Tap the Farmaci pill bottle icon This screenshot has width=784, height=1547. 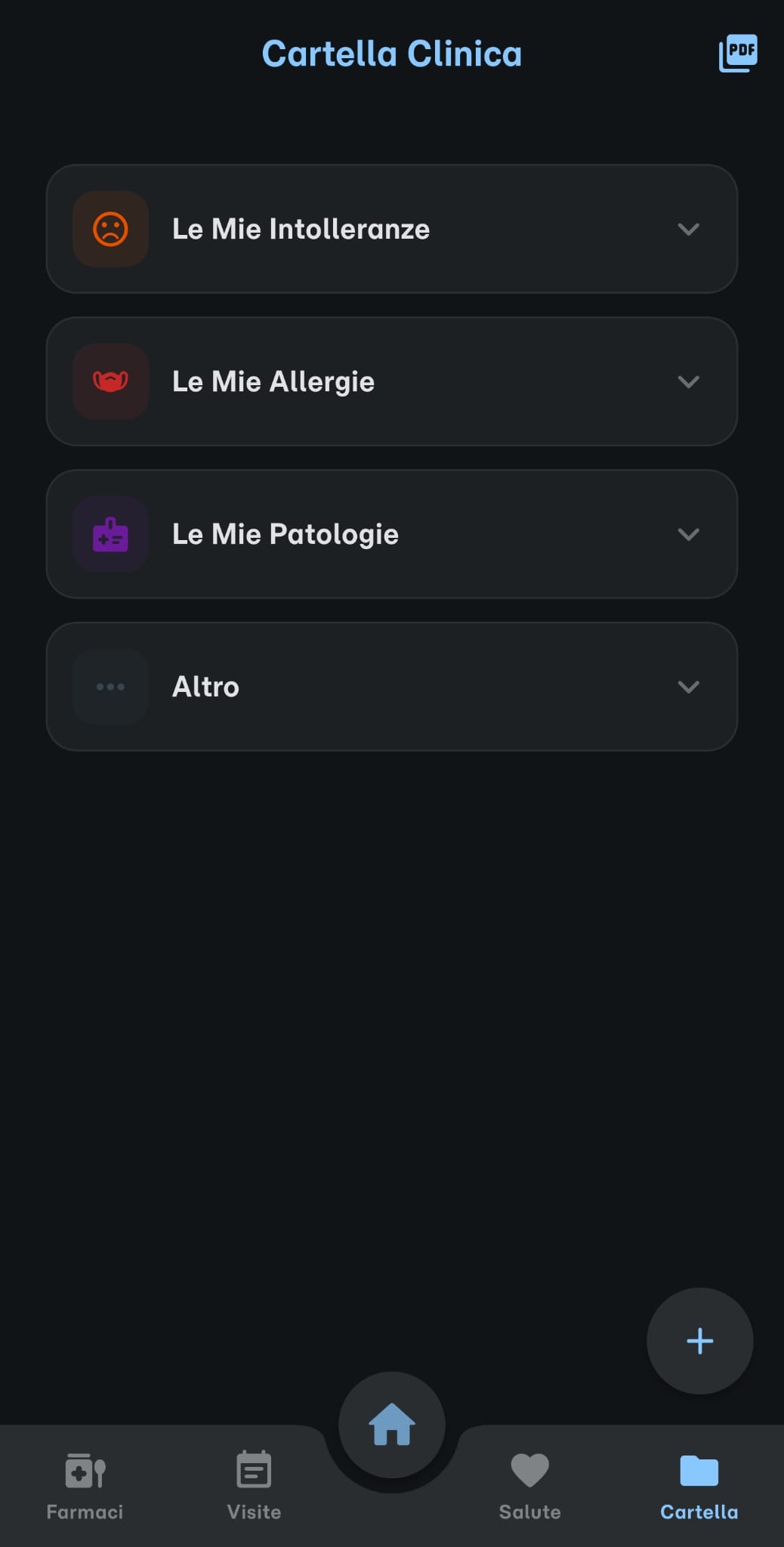point(85,1470)
